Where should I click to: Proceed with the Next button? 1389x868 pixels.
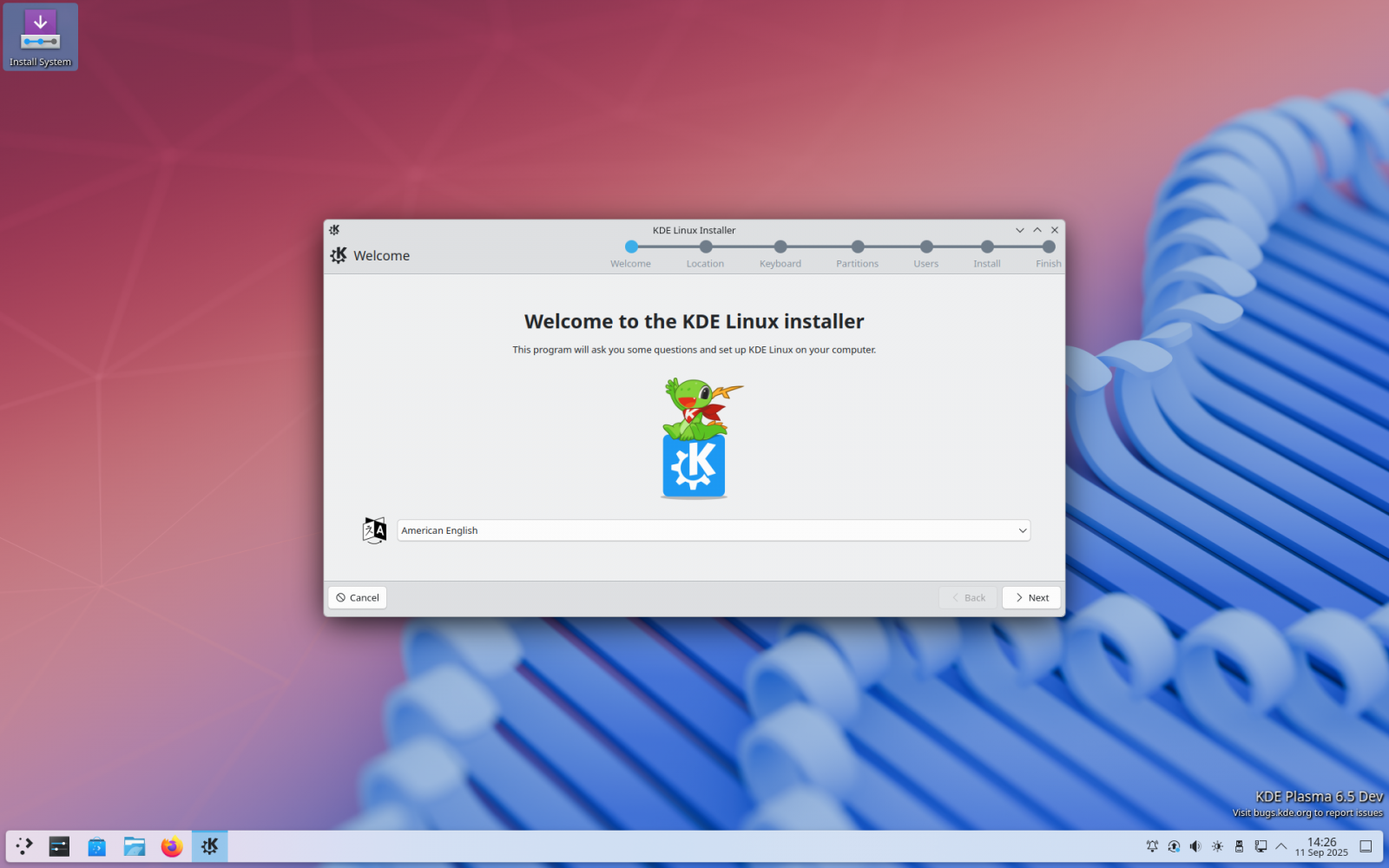click(1031, 597)
